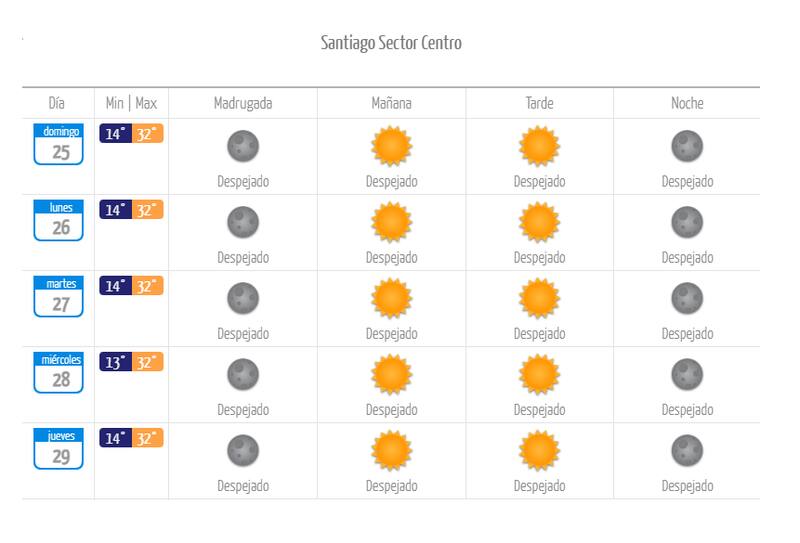Click the moon icon for domingo Madrugada
This screenshot has height=543, width=800.
point(243,146)
